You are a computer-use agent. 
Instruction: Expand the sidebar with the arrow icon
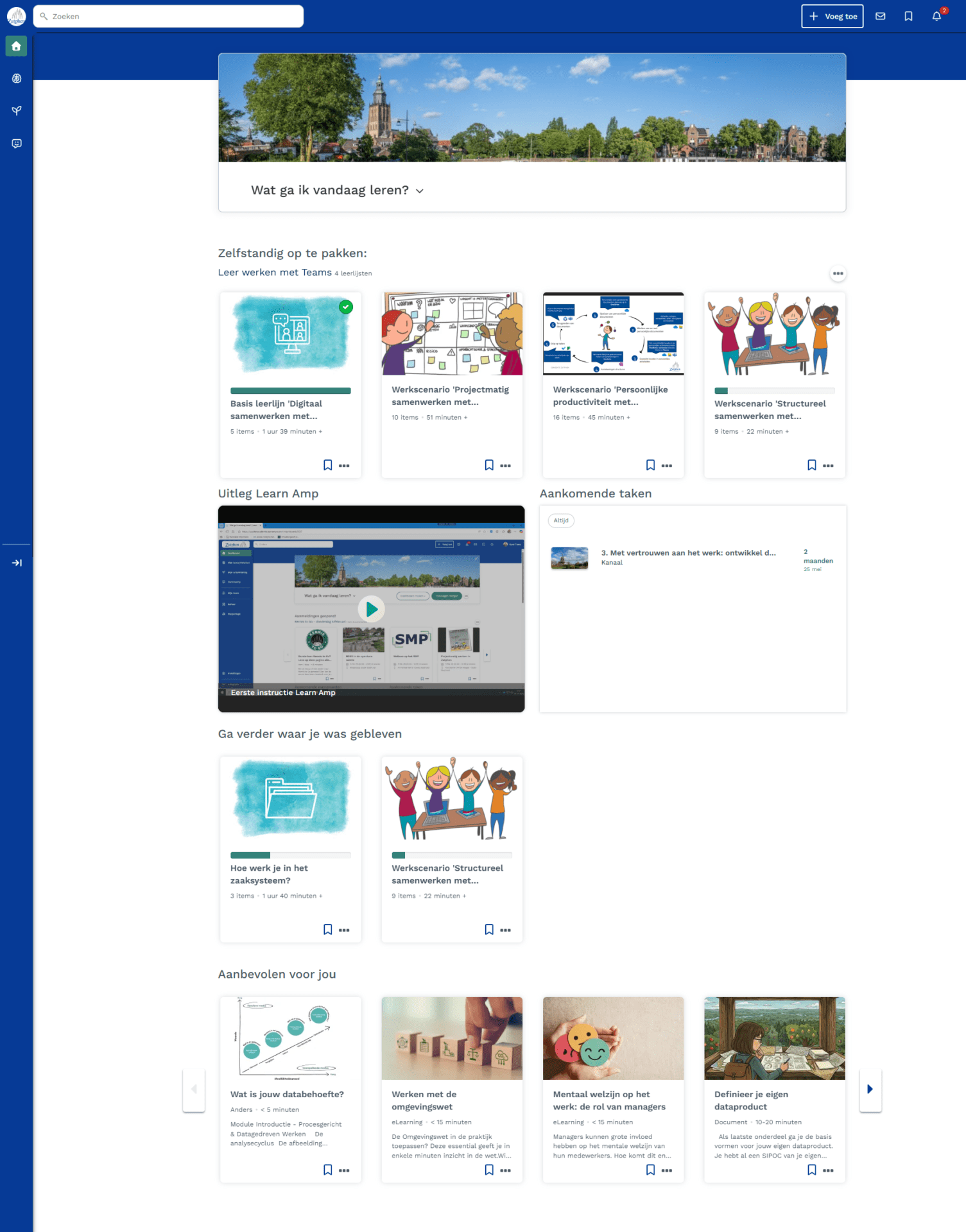coord(16,563)
